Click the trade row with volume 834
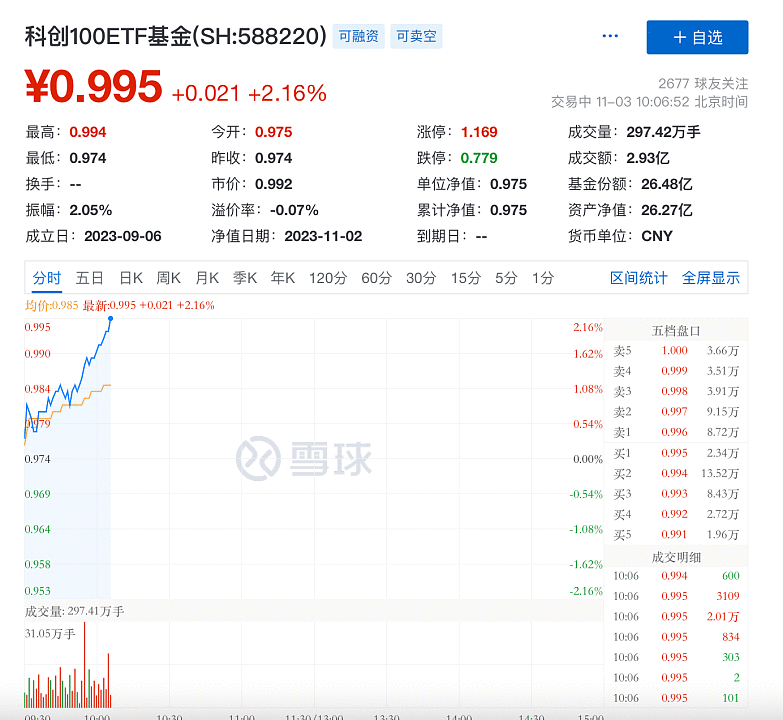This screenshot has height=720, width=783. click(x=676, y=637)
